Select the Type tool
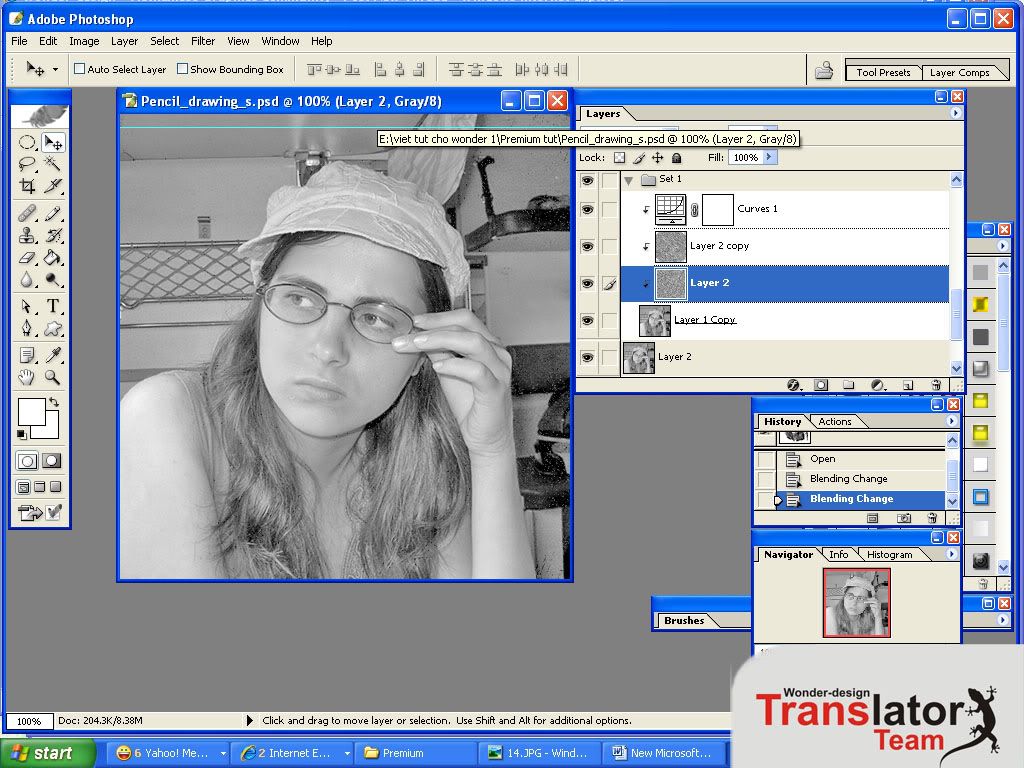This screenshot has width=1024, height=768. point(53,306)
